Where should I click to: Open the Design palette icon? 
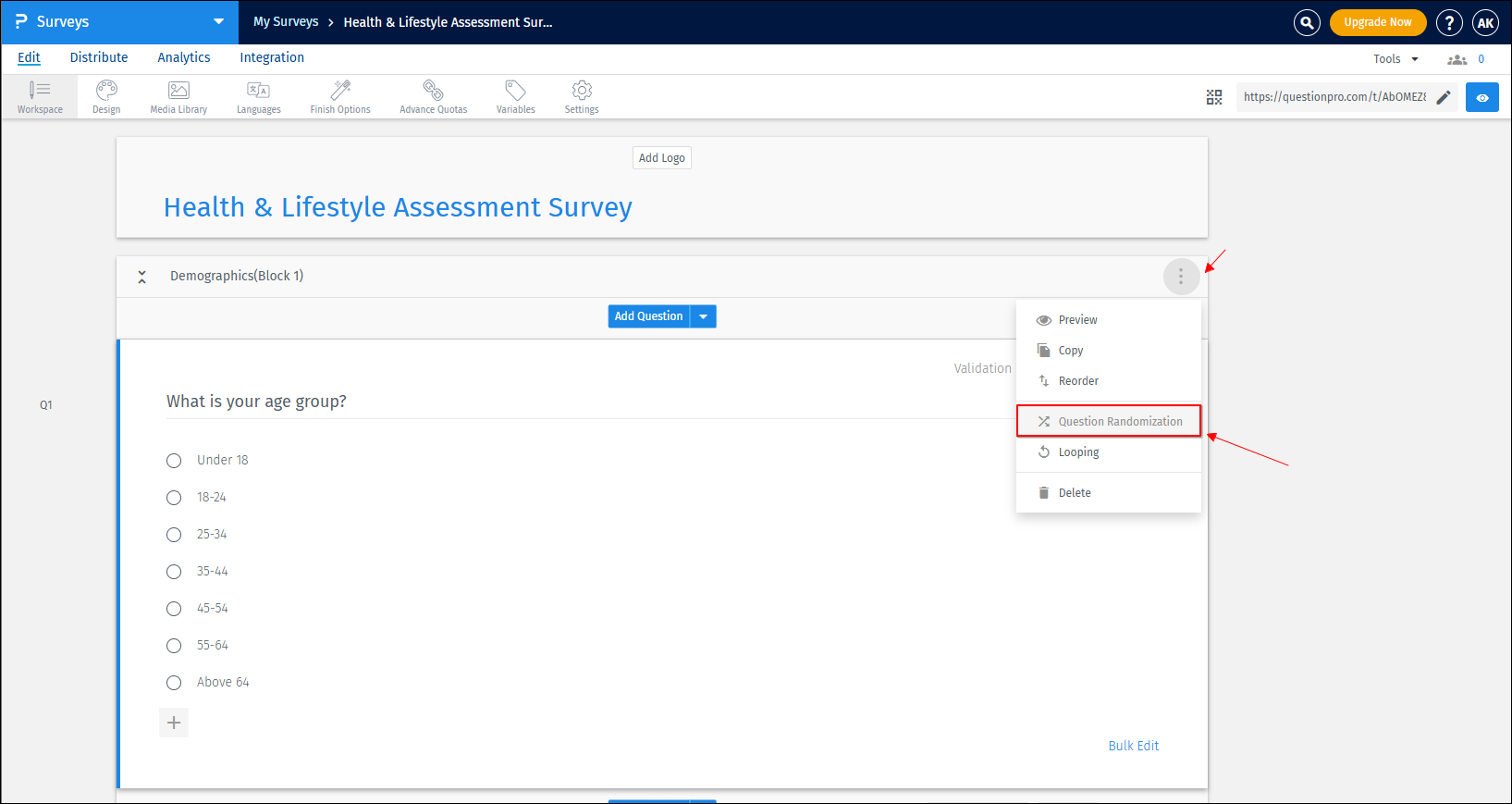tap(106, 97)
